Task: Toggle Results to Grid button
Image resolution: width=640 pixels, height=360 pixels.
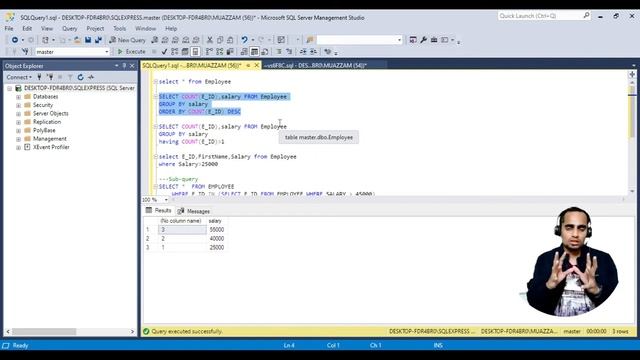Action: pyautogui.click(x=254, y=52)
